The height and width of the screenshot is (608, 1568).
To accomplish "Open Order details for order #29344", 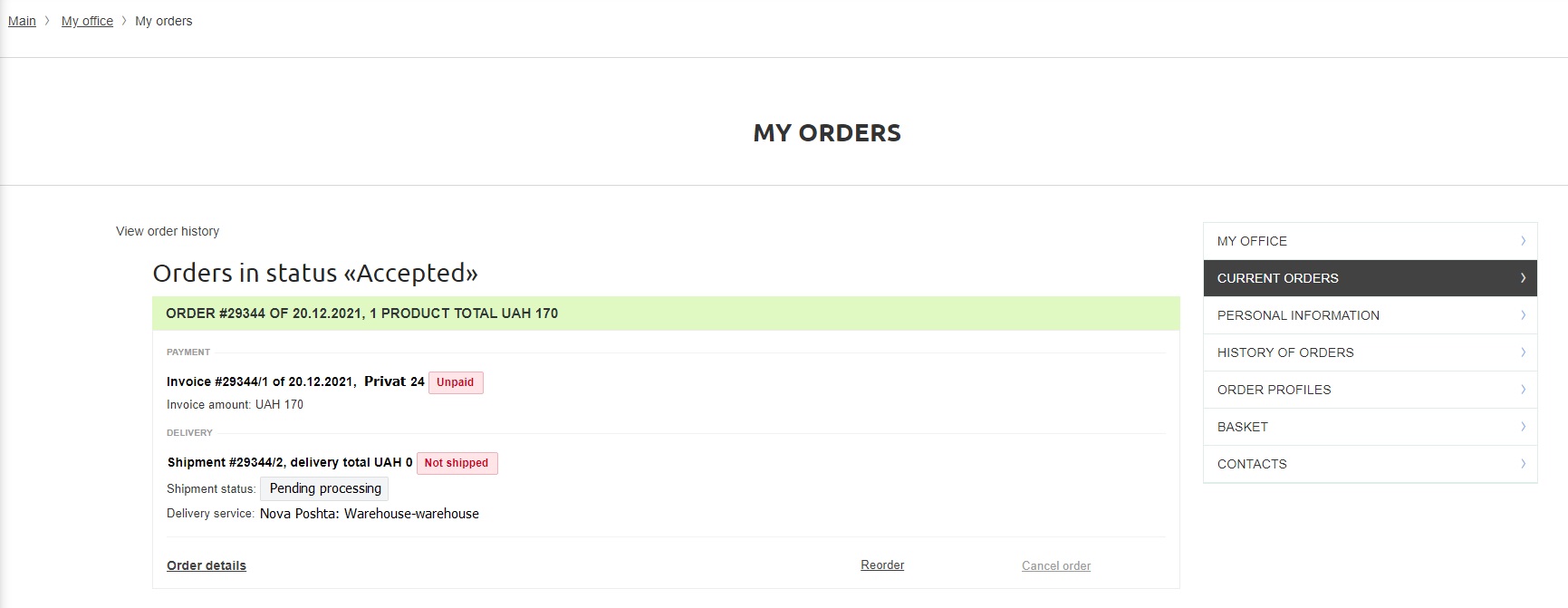I will (x=206, y=565).
